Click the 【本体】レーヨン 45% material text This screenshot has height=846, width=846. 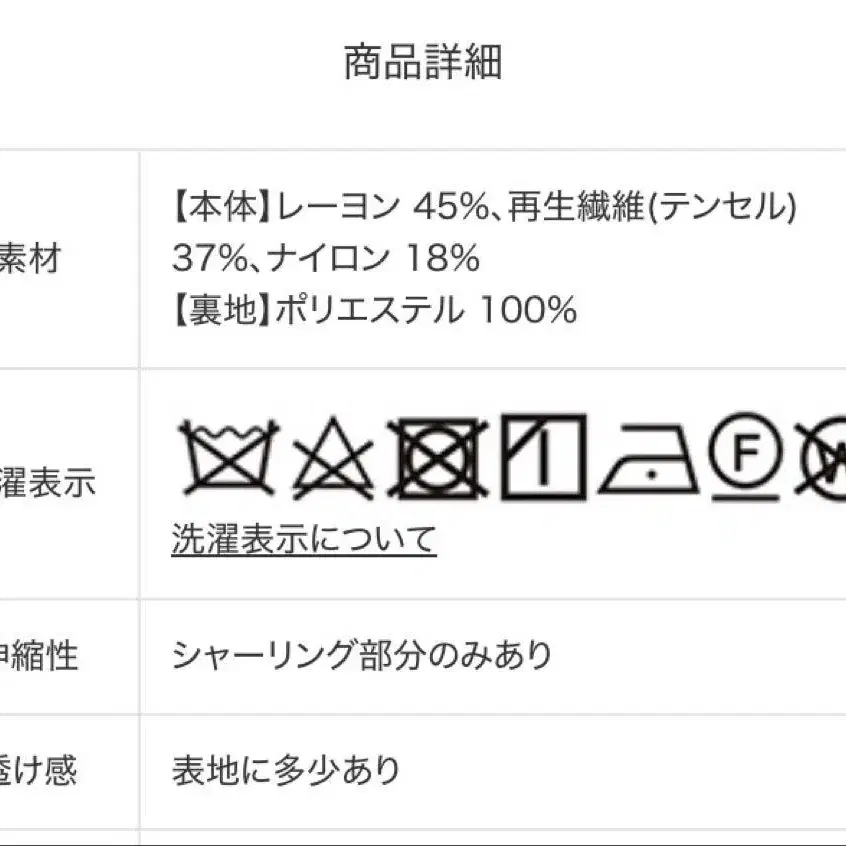pos(331,206)
